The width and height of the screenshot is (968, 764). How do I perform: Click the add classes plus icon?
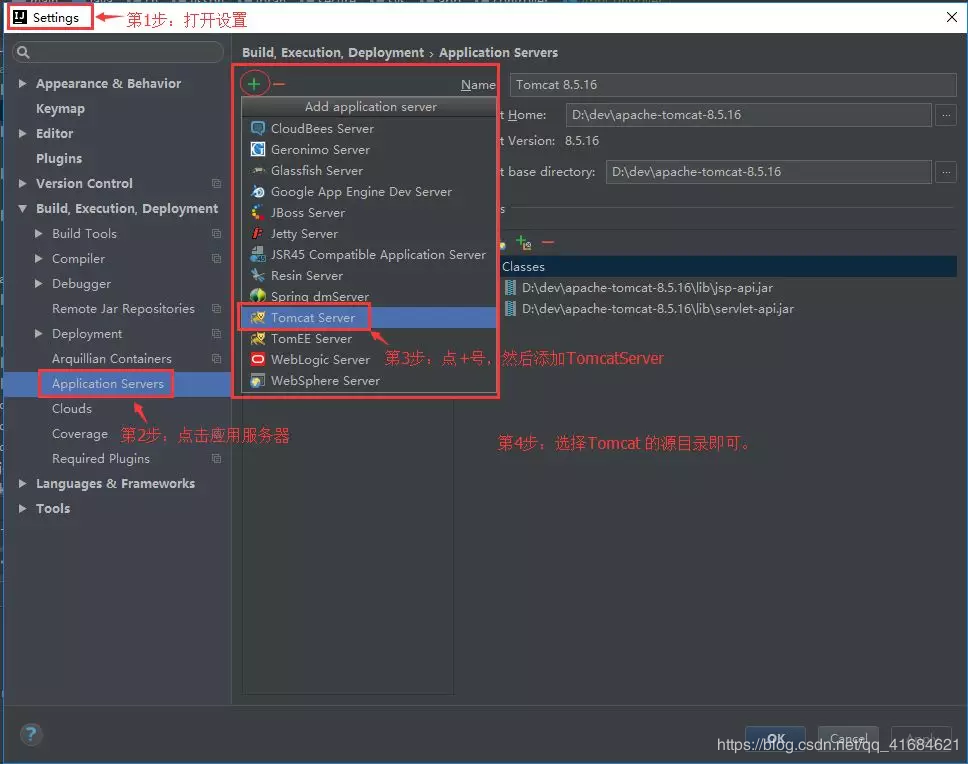click(x=524, y=243)
